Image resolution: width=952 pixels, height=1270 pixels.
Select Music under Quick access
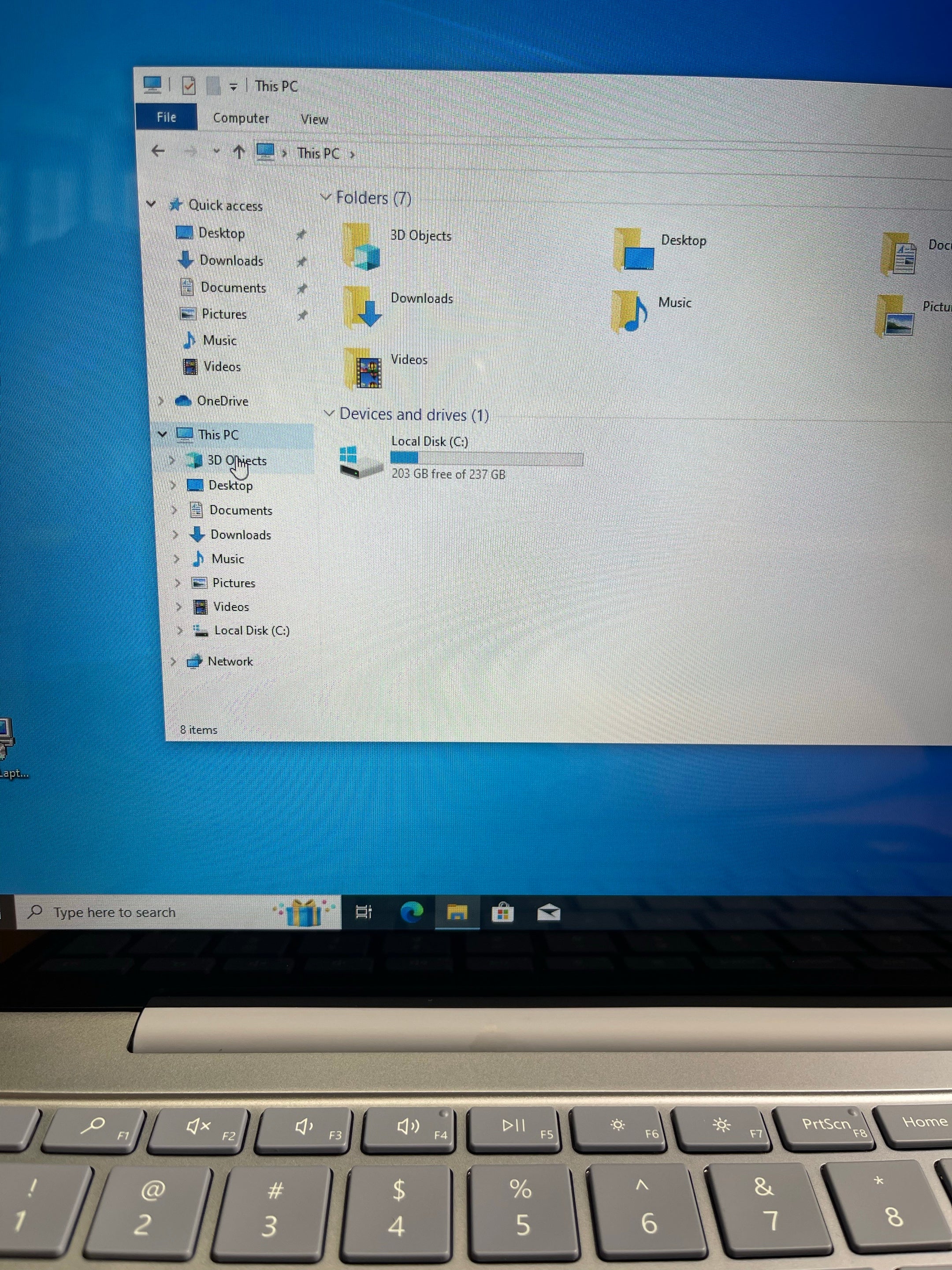tap(219, 340)
